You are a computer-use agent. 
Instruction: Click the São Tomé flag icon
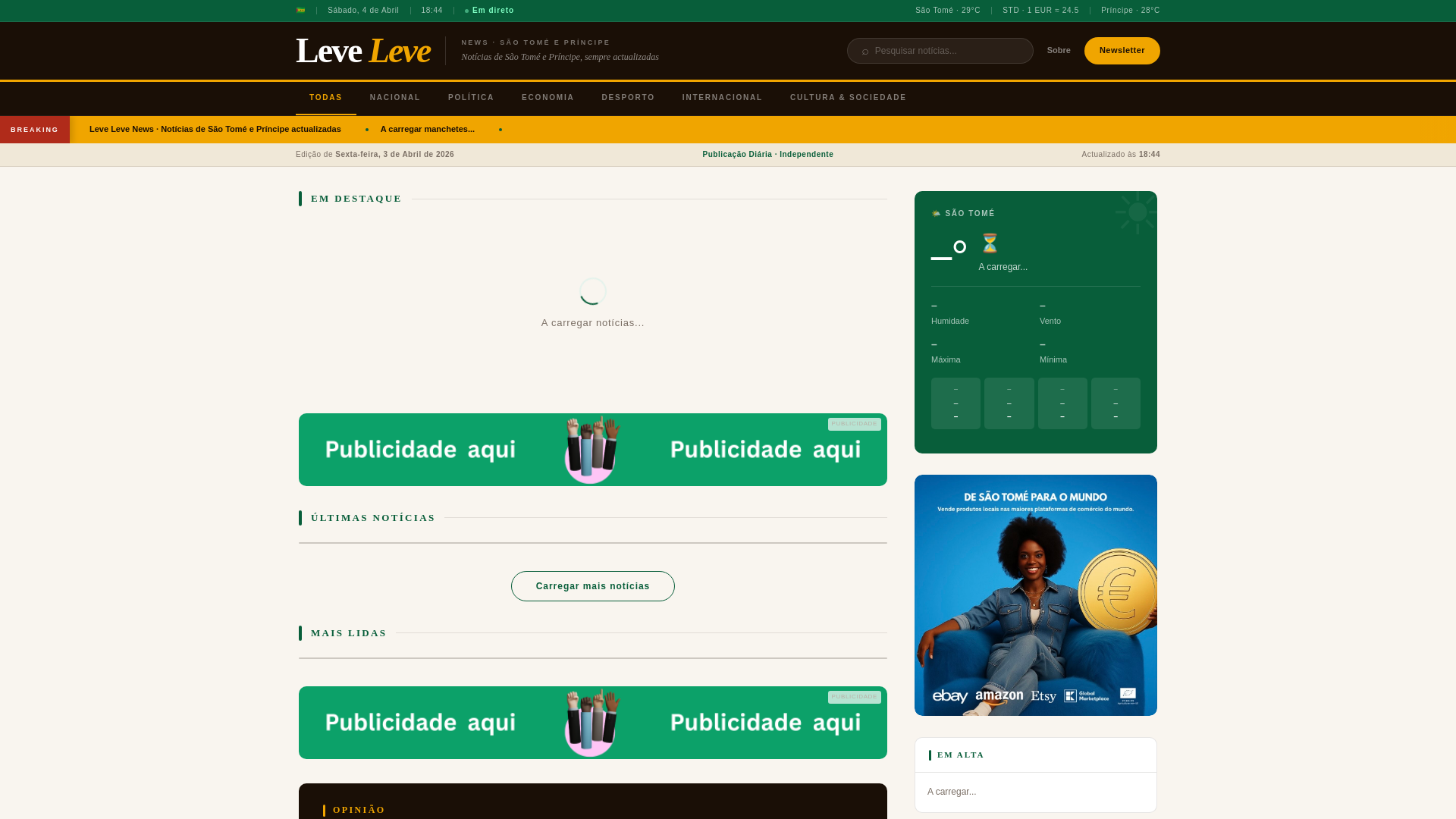(x=300, y=11)
